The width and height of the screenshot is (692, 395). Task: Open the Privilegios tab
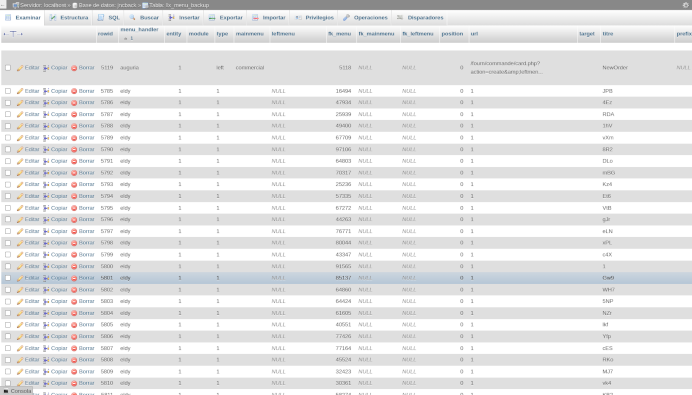[x=315, y=18]
